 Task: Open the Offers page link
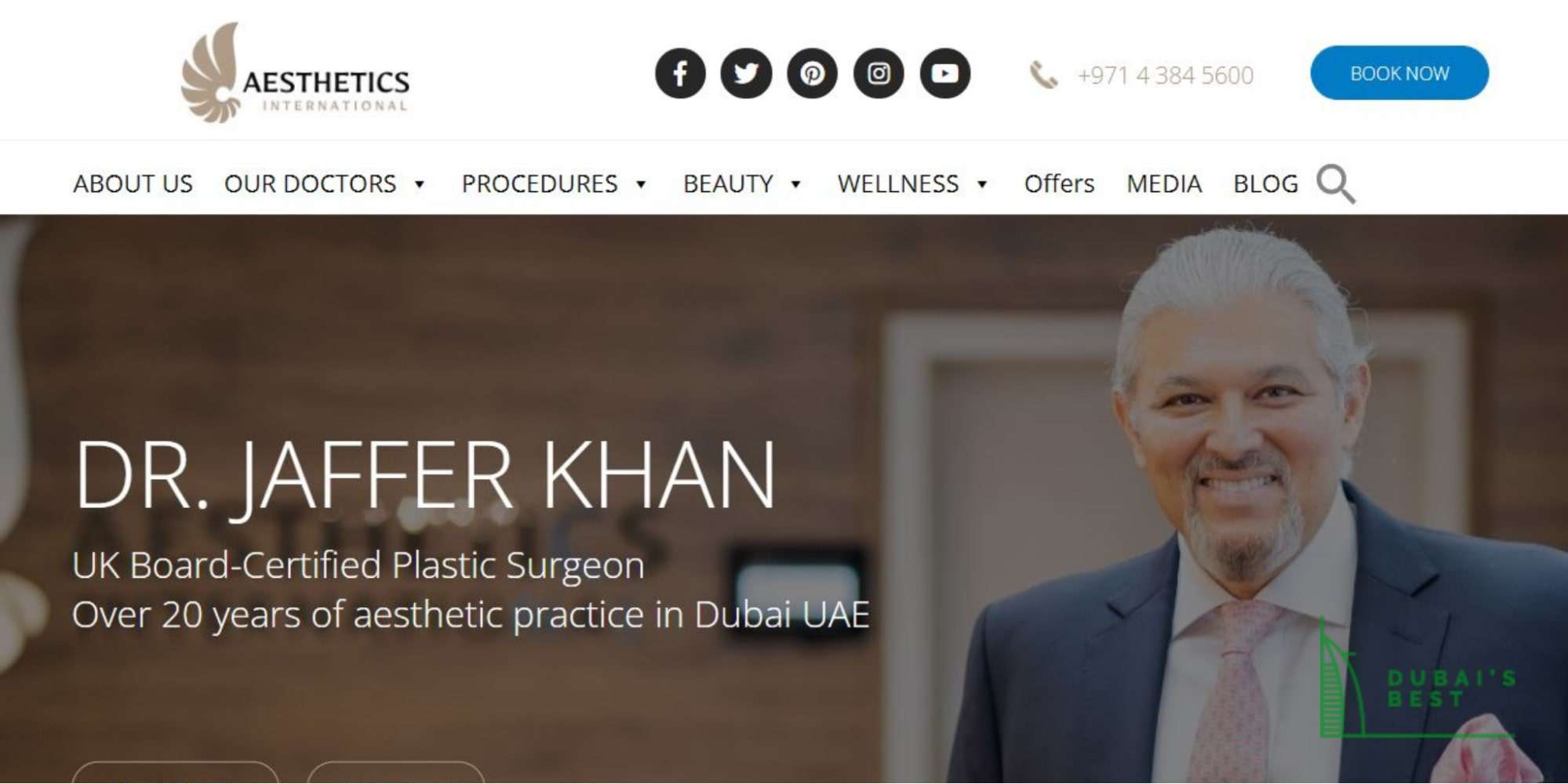pyautogui.click(x=1059, y=184)
